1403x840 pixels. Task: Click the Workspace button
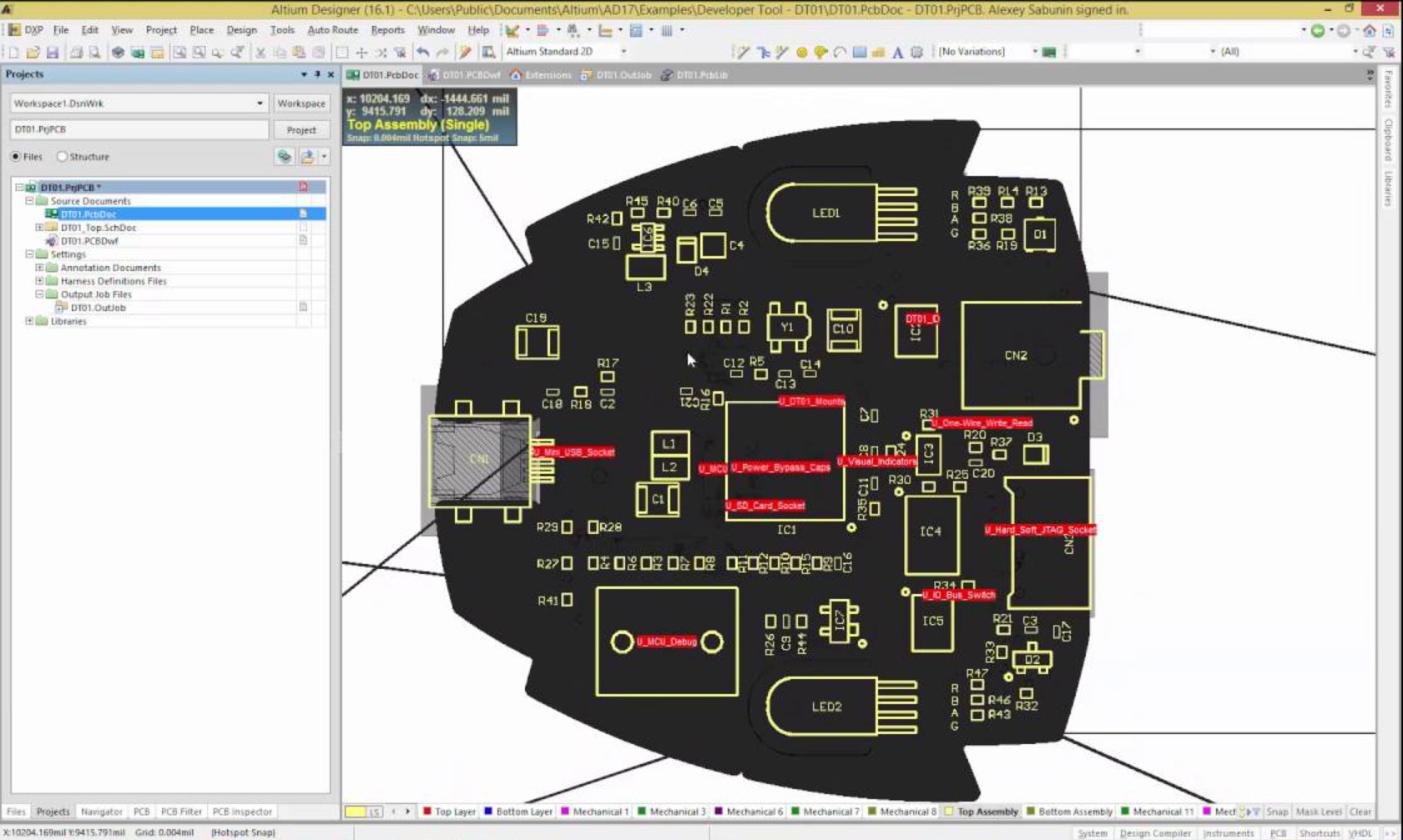click(301, 103)
